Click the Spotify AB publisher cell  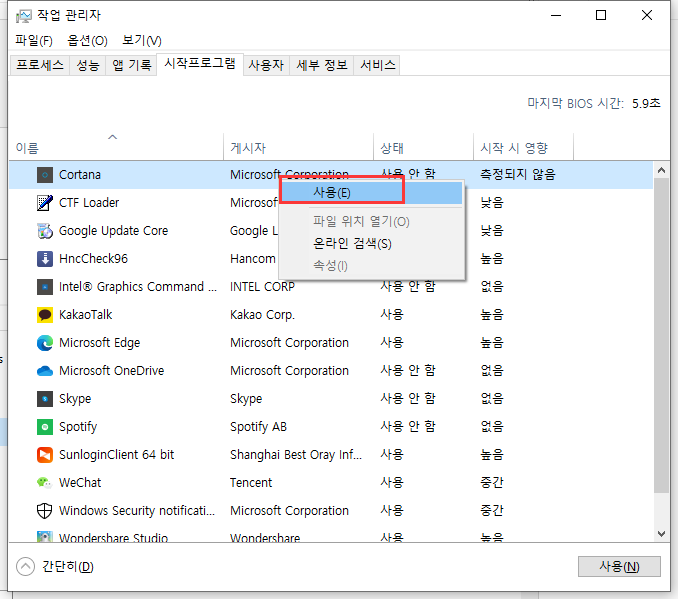[x=258, y=427]
